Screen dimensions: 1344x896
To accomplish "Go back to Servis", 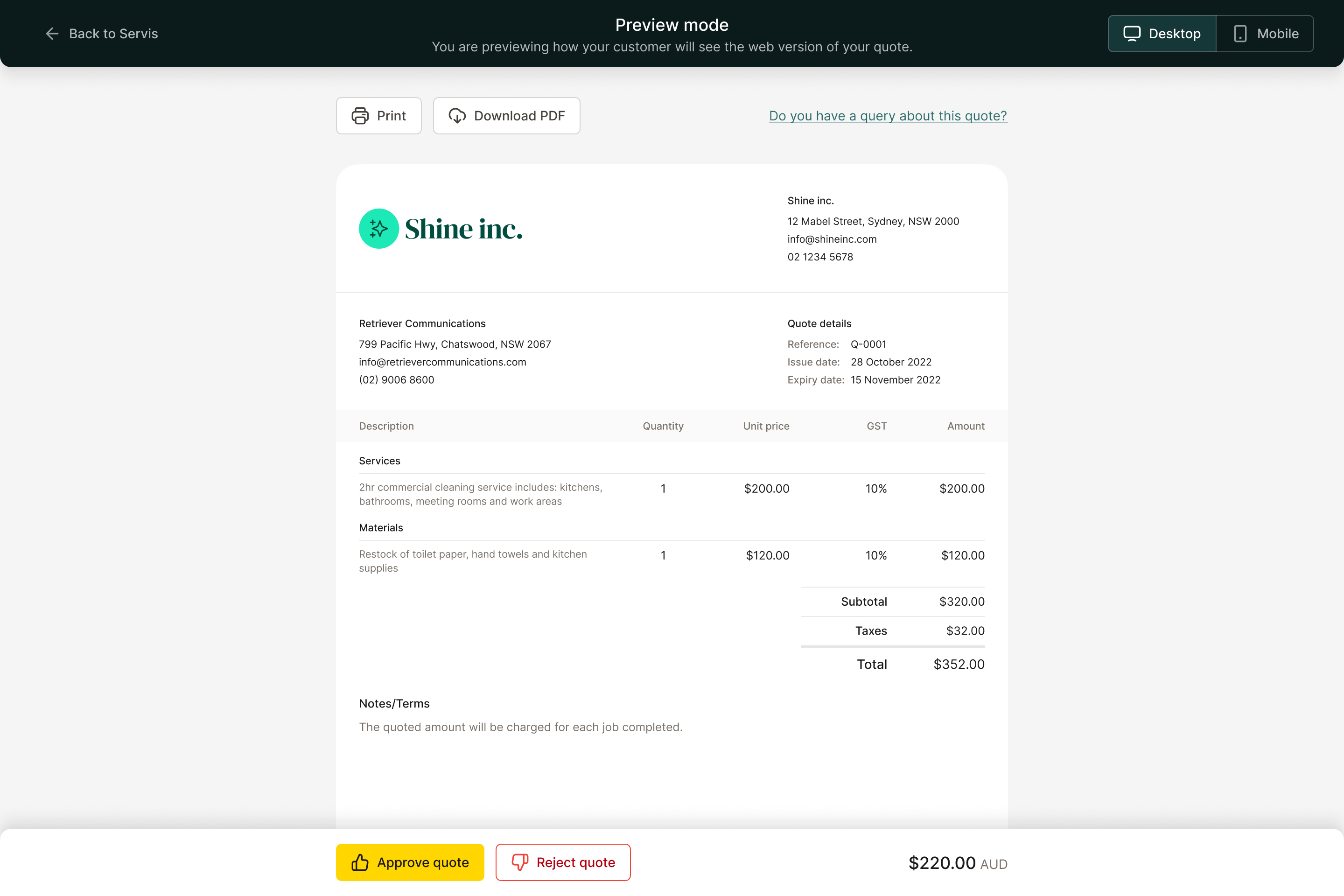I will pos(102,34).
